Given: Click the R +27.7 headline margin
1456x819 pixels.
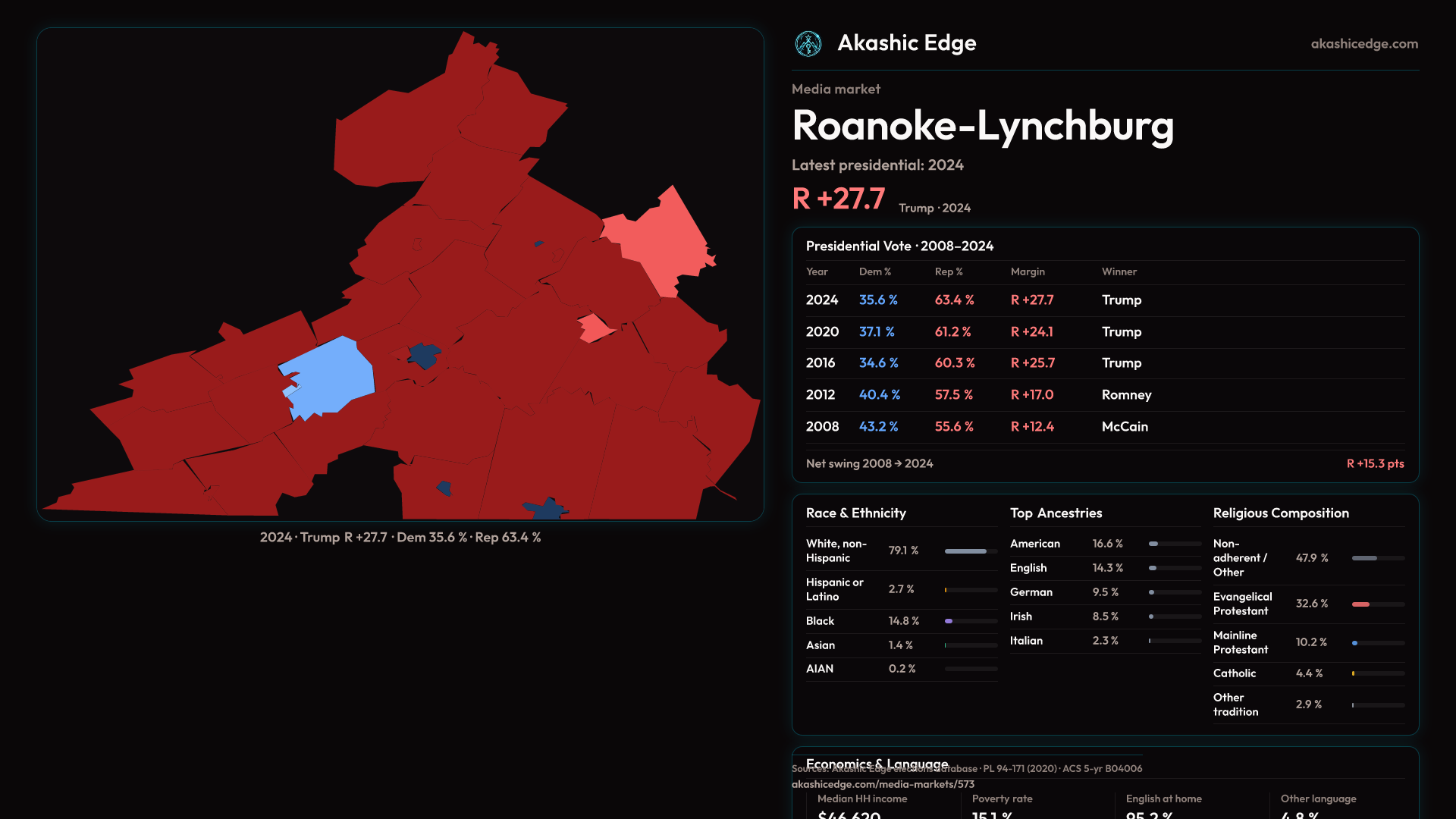Looking at the screenshot, I should [x=838, y=199].
